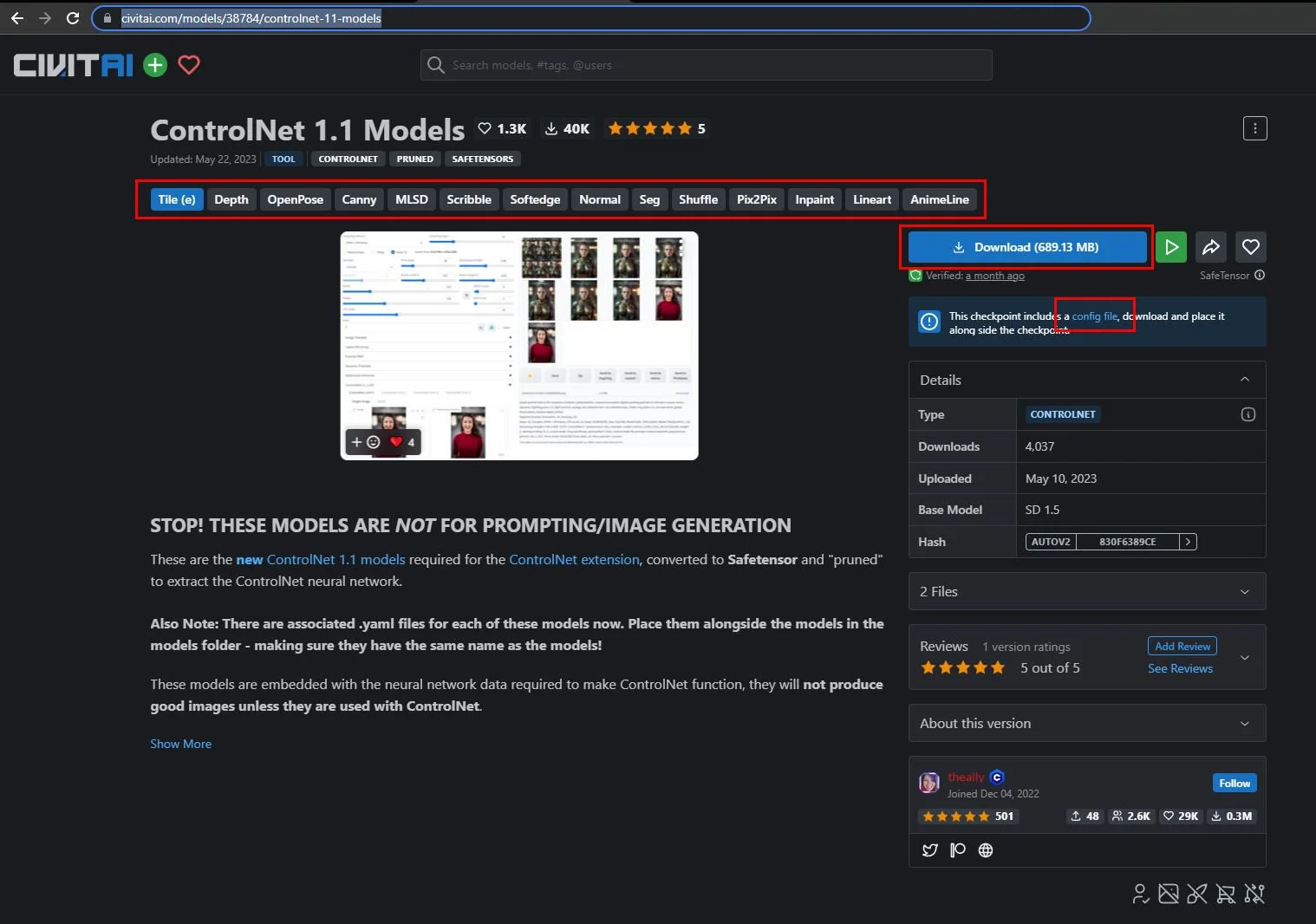Open theally creator profile link

point(966,777)
